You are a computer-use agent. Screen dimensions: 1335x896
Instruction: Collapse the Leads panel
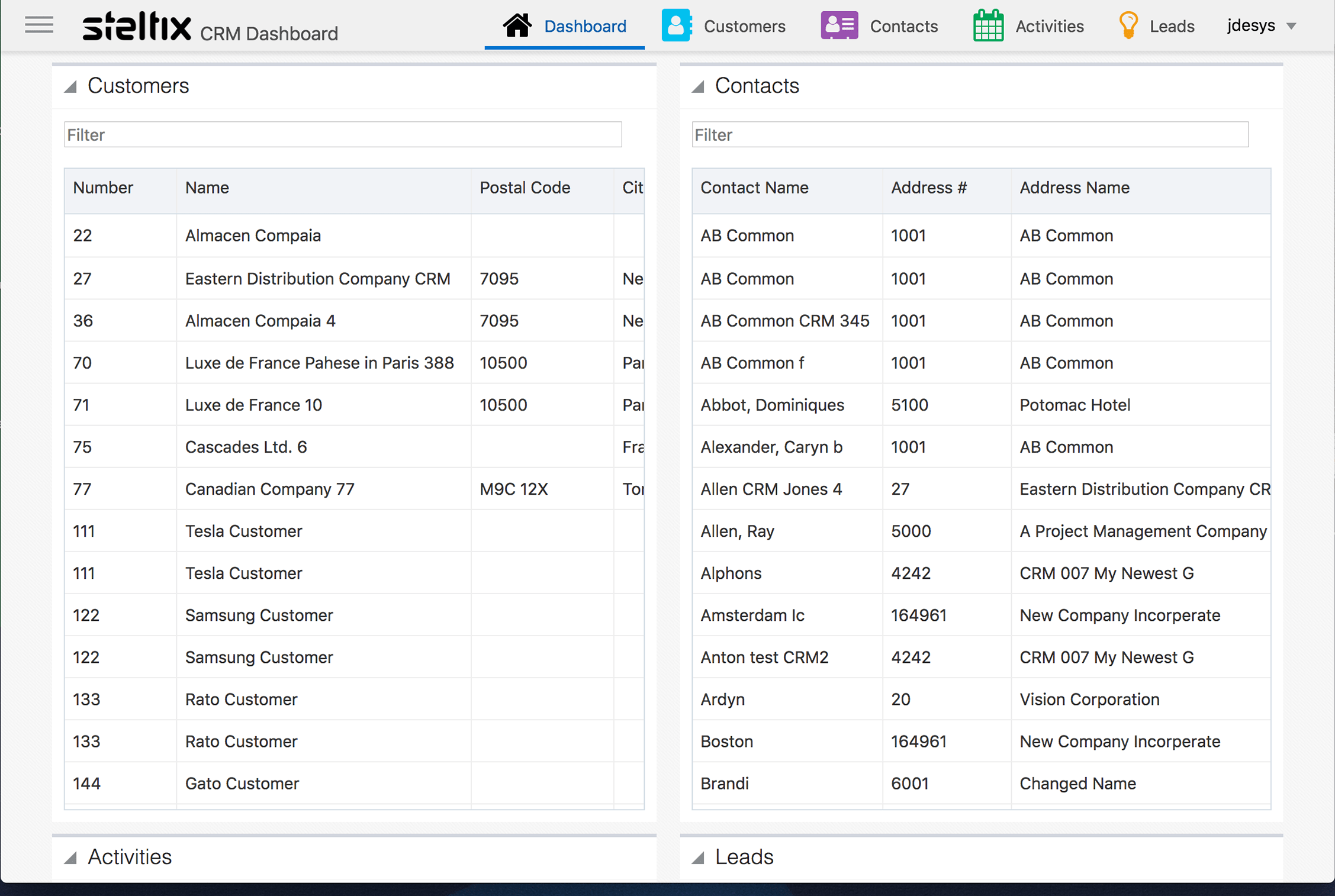[699, 858]
